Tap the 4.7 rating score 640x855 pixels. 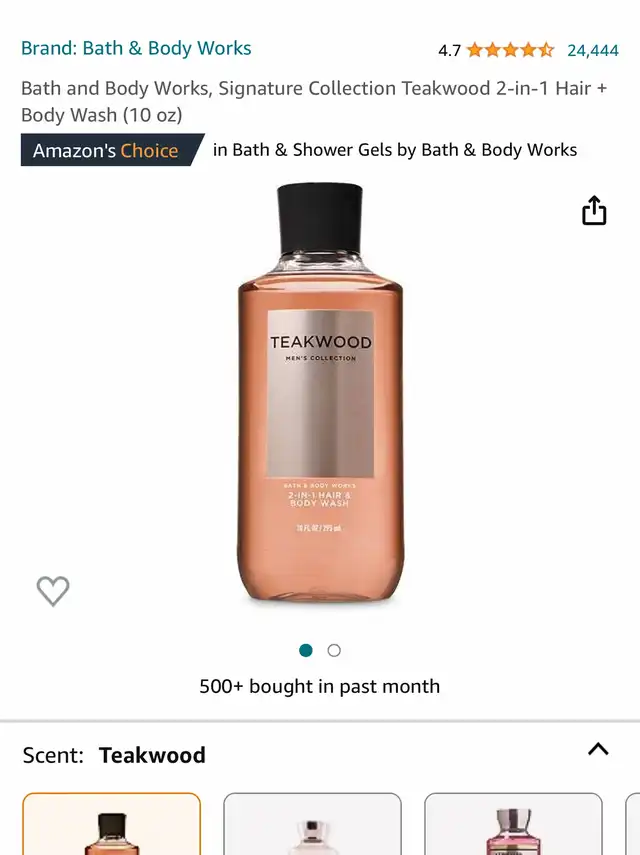click(x=449, y=51)
